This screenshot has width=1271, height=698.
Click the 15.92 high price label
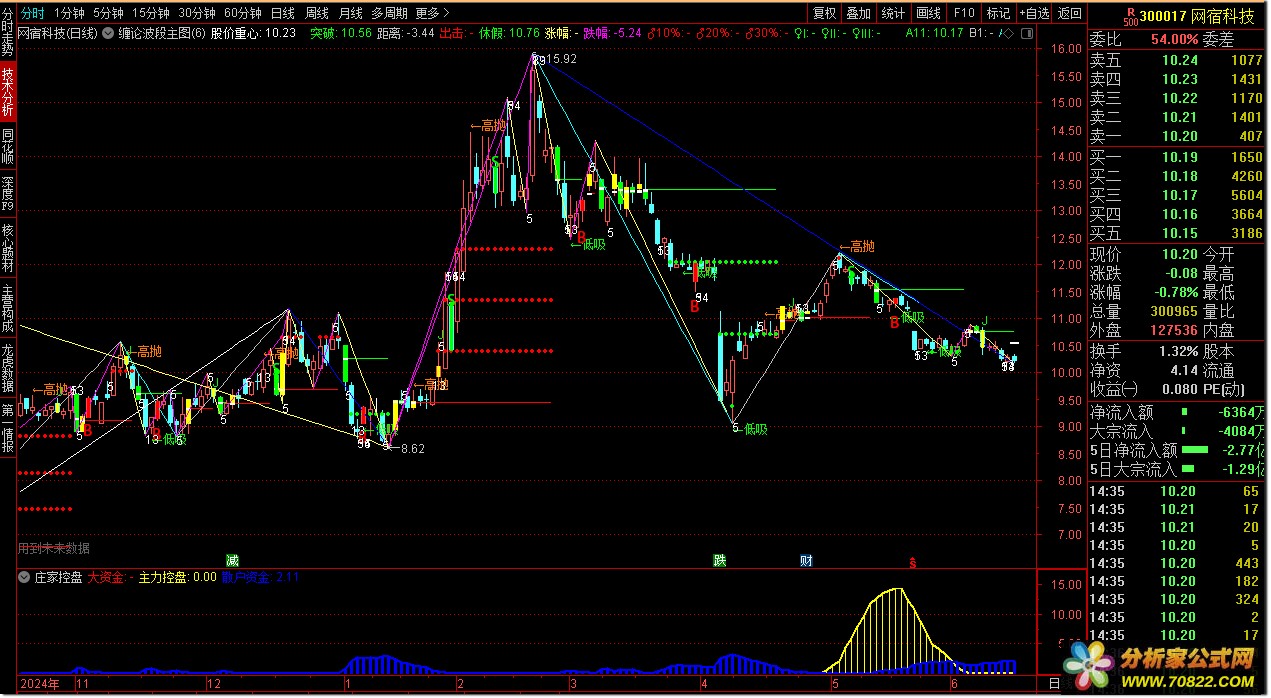562,59
